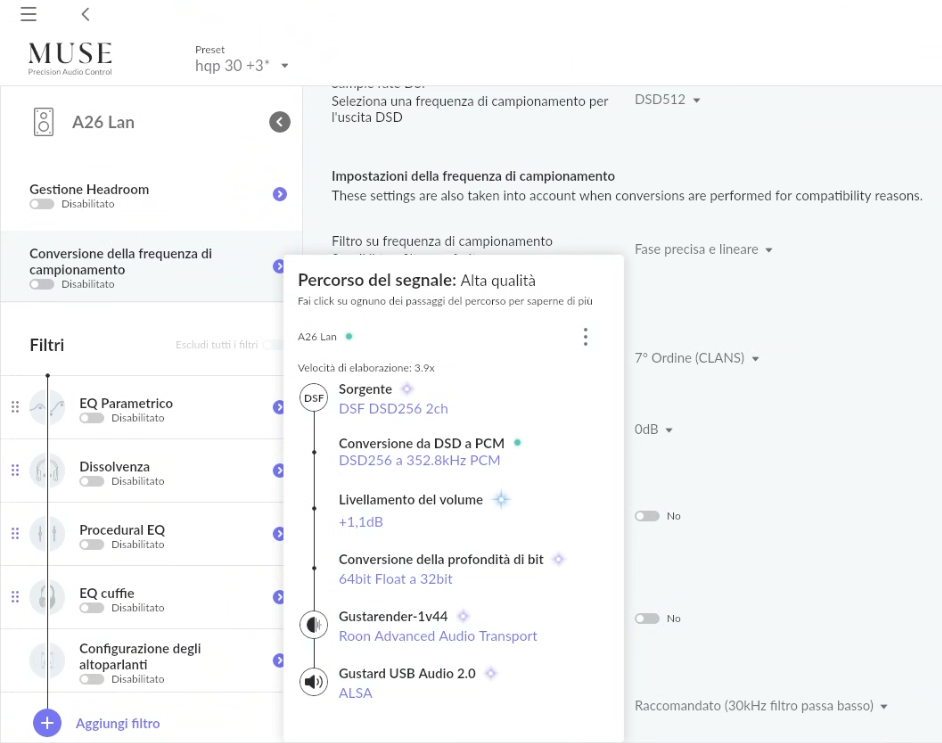Collapse the A26 Lan panel arrow
The height and width of the screenshot is (743, 942).
(280, 122)
